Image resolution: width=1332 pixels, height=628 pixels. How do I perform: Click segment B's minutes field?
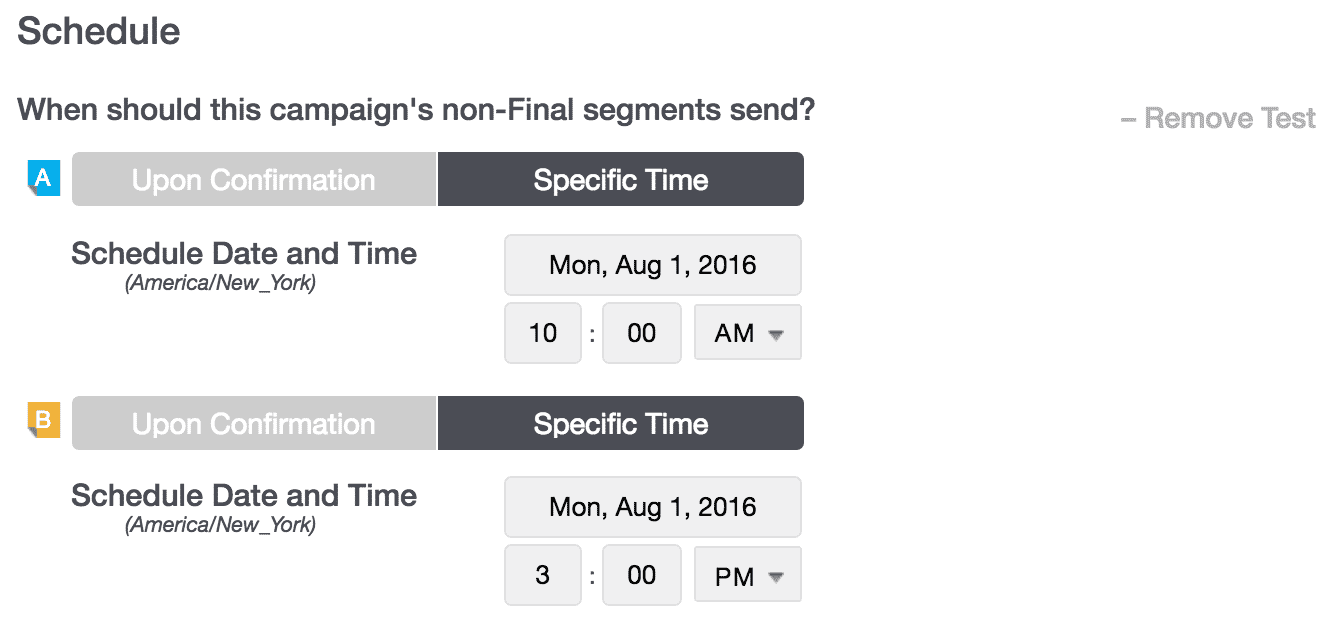point(641,575)
